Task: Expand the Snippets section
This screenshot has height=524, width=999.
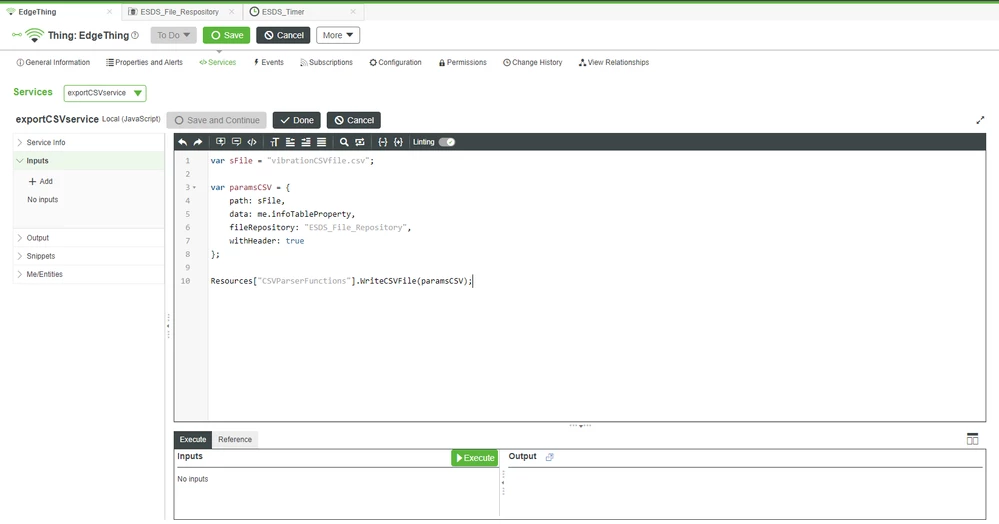Action: pyautogui.click(x=89, y=256)
